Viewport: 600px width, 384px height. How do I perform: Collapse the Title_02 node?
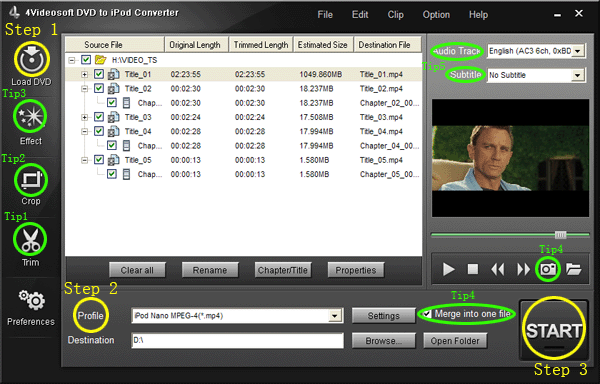[85, 89]
